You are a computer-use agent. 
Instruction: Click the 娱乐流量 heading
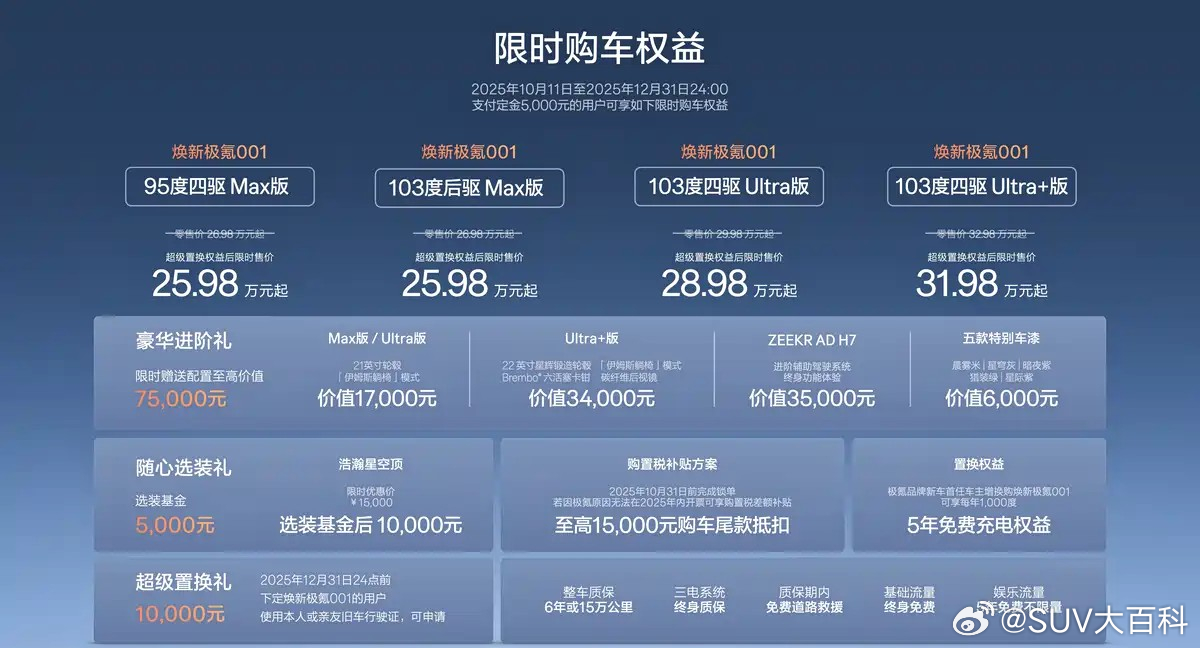pos(1018,592)
